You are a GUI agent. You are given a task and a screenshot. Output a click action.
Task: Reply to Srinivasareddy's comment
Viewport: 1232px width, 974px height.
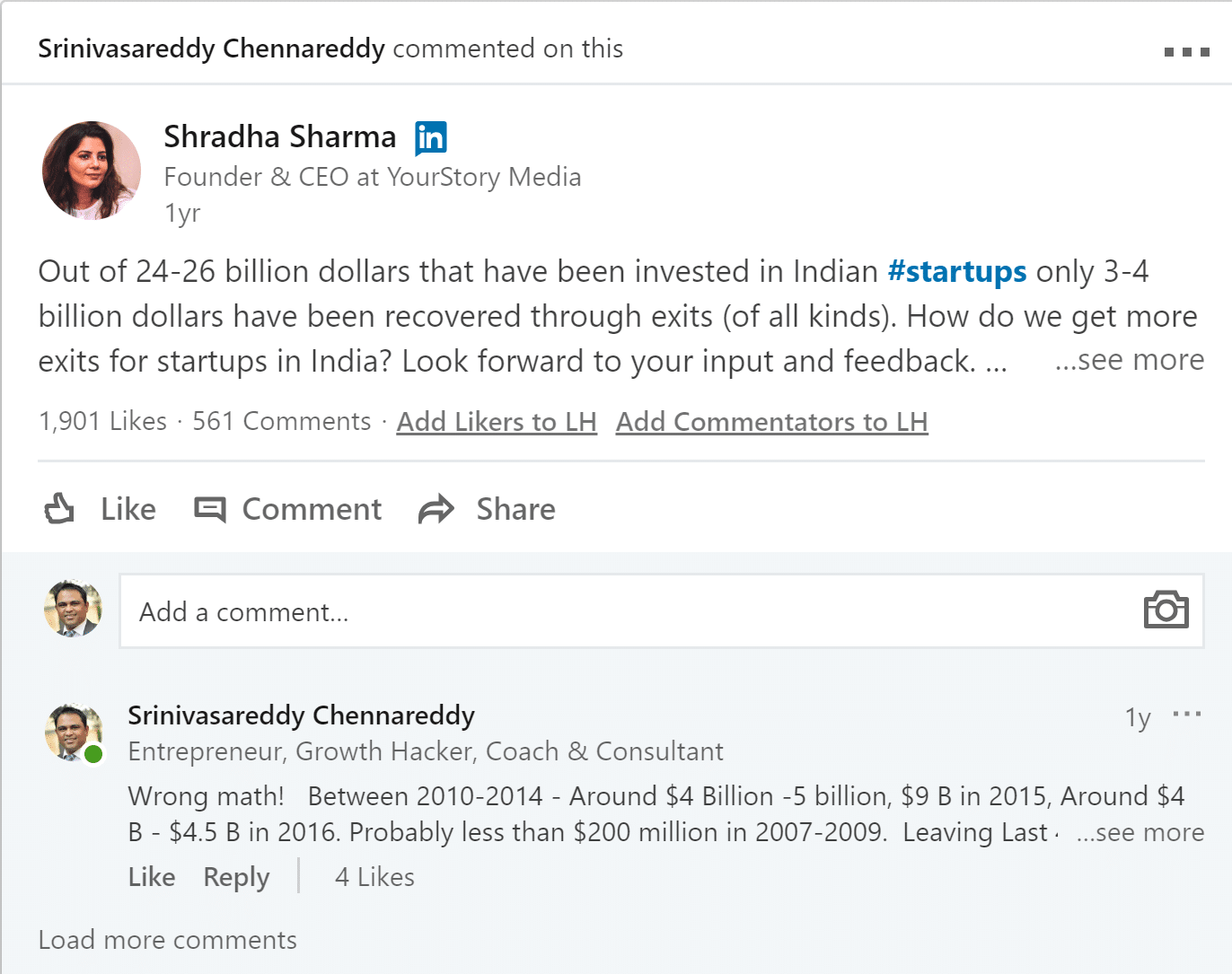[236, 877]
